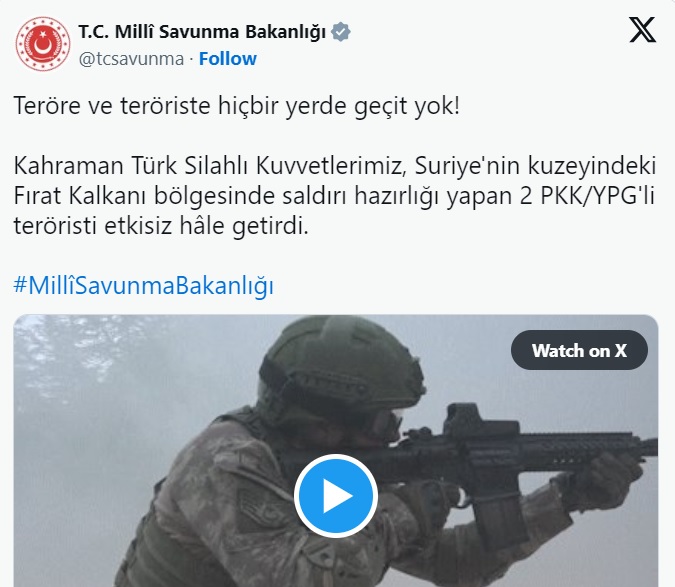675x587 pixels.
Task: Click the line 'Teröre ve teröriste hiçbir yerde geçit yok!'
Action: click(237, 105)
